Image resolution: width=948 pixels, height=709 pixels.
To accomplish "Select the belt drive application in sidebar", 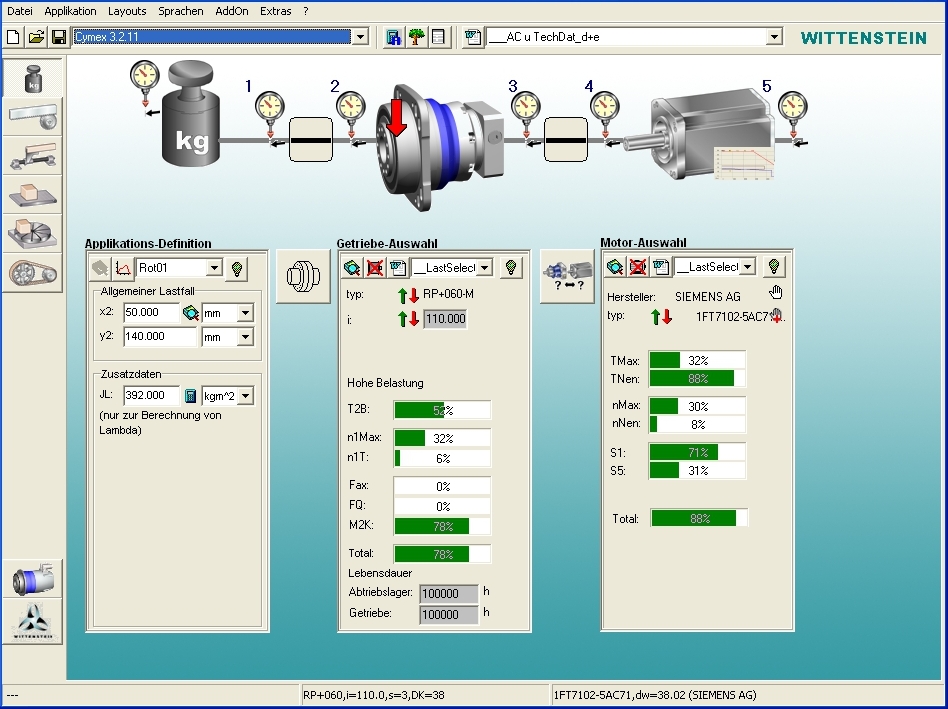I will (33, 272).
